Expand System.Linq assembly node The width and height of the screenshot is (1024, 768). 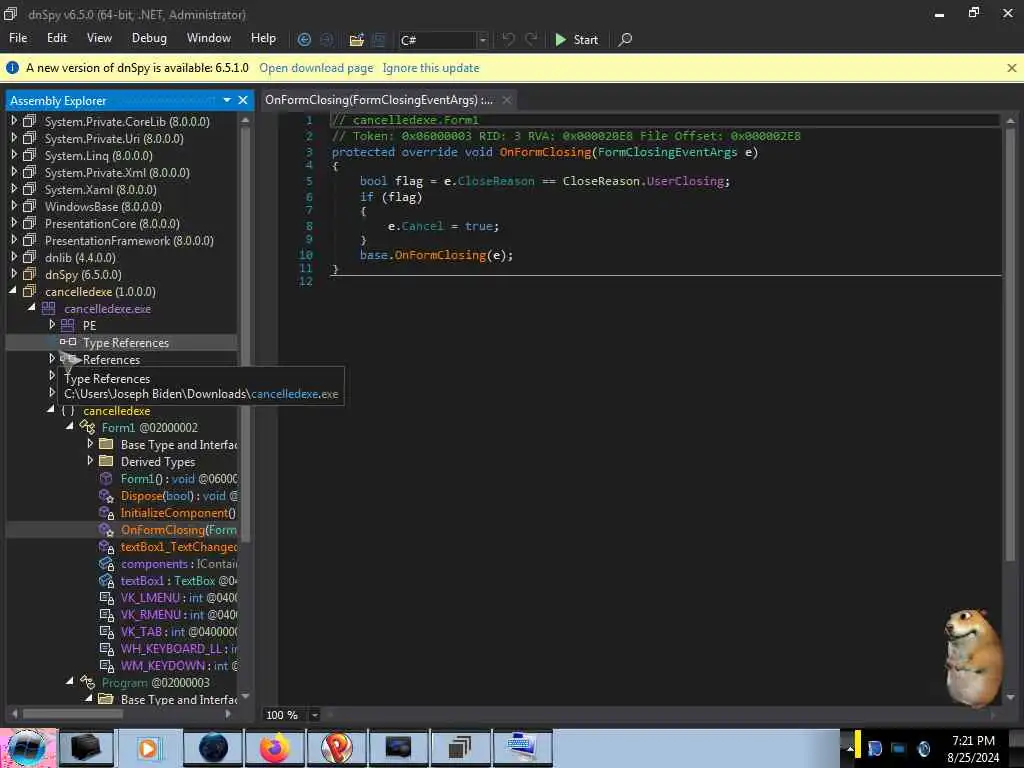pos(14,155)
